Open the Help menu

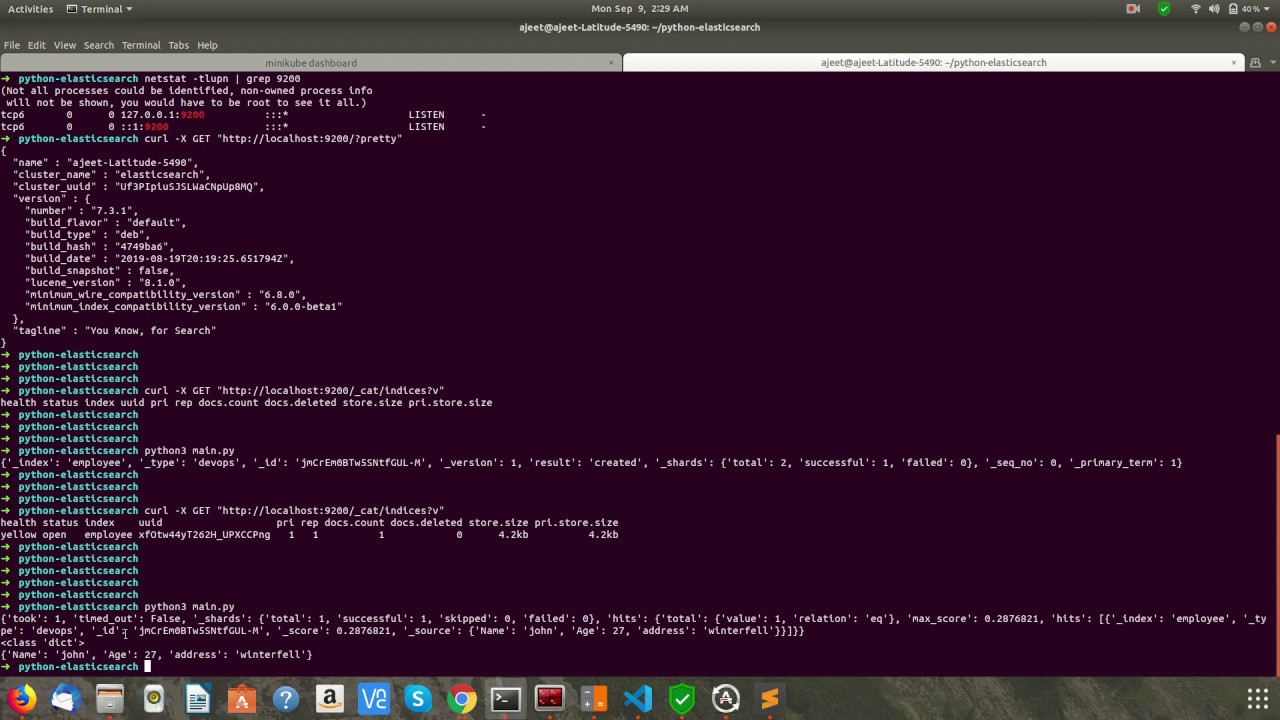[207, 45]
